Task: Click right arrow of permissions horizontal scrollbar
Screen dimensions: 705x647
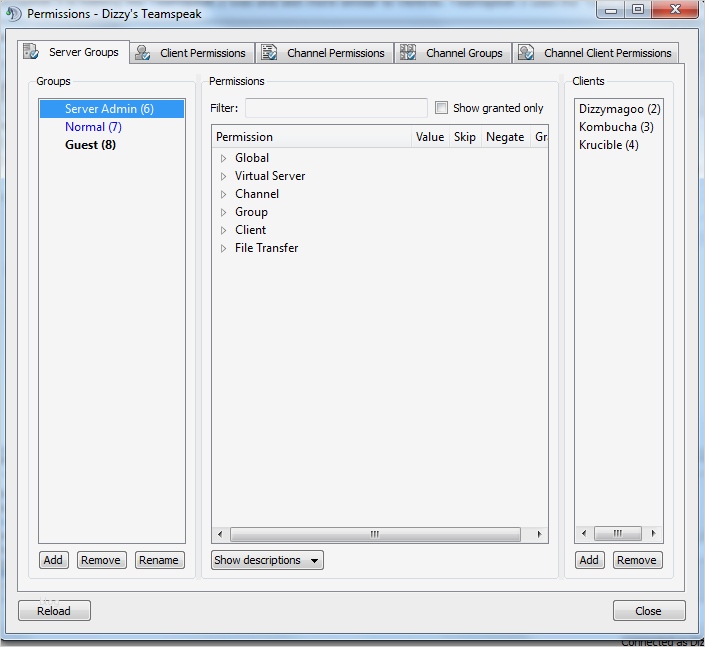Action: (539, 534)
